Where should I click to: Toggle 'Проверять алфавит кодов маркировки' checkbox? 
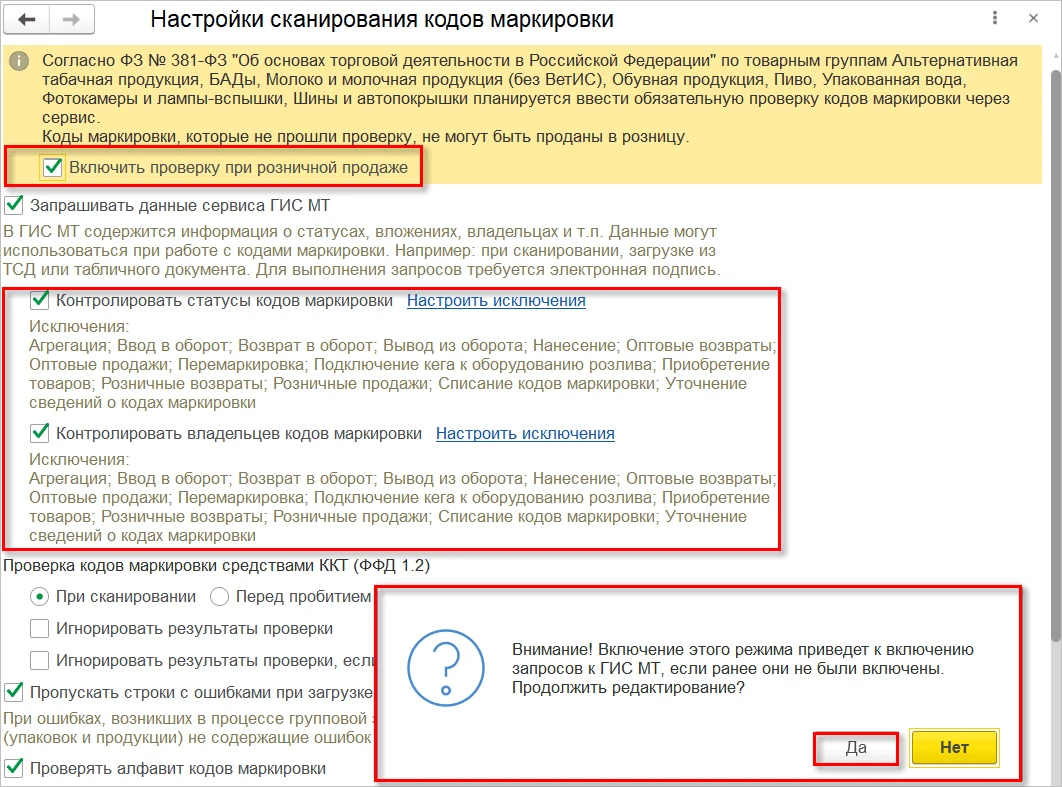click(14, 768)
